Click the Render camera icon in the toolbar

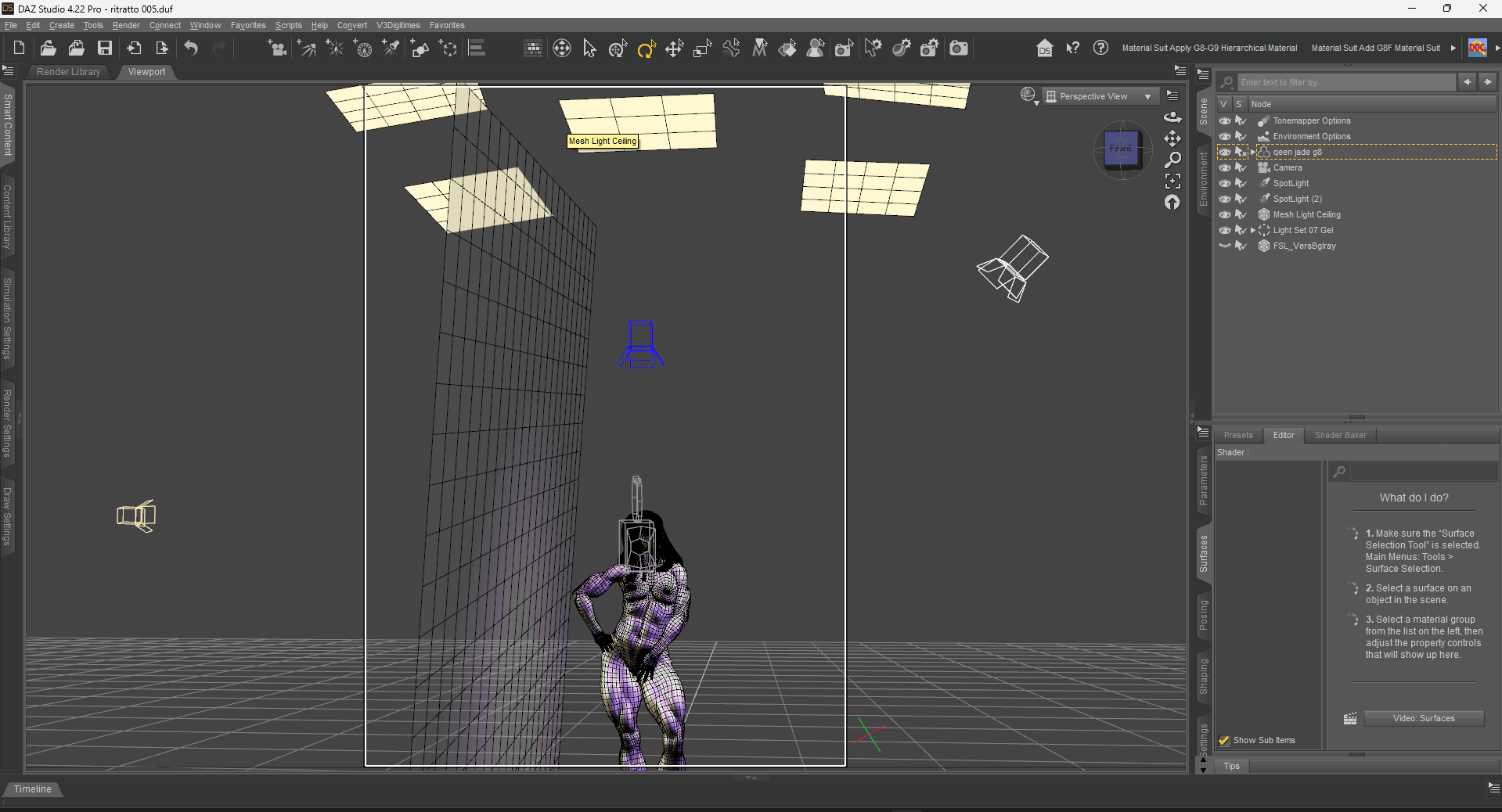pos(958,49)
